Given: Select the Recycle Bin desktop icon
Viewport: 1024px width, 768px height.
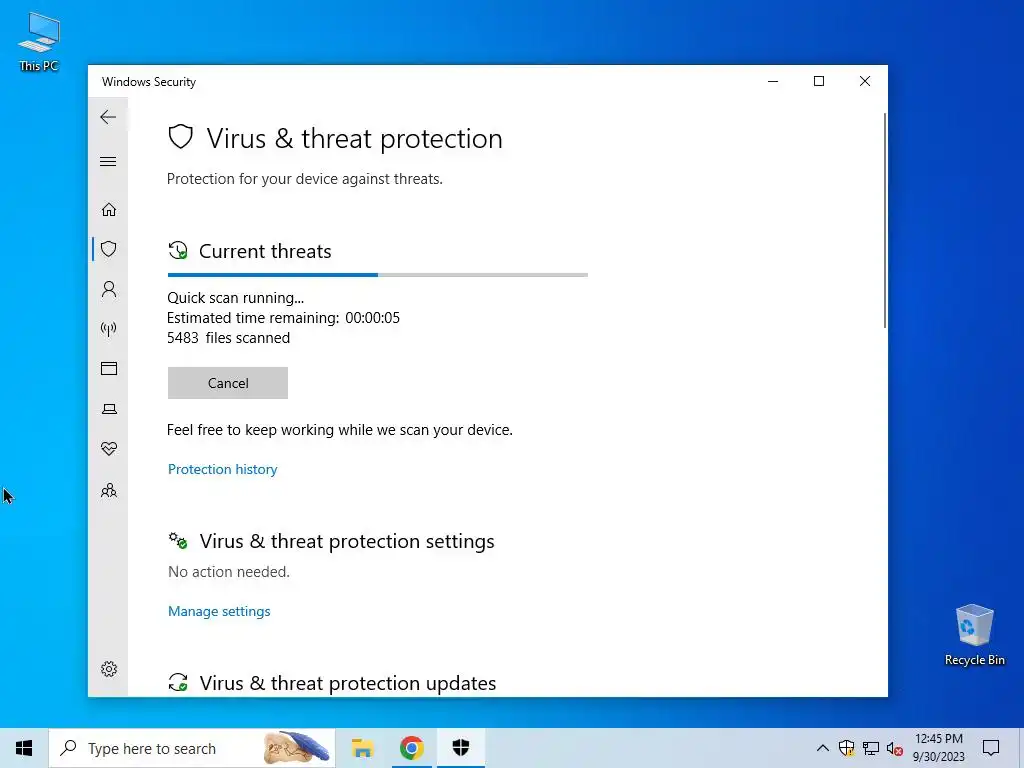Looking at the screenshot, I should 974,635.
